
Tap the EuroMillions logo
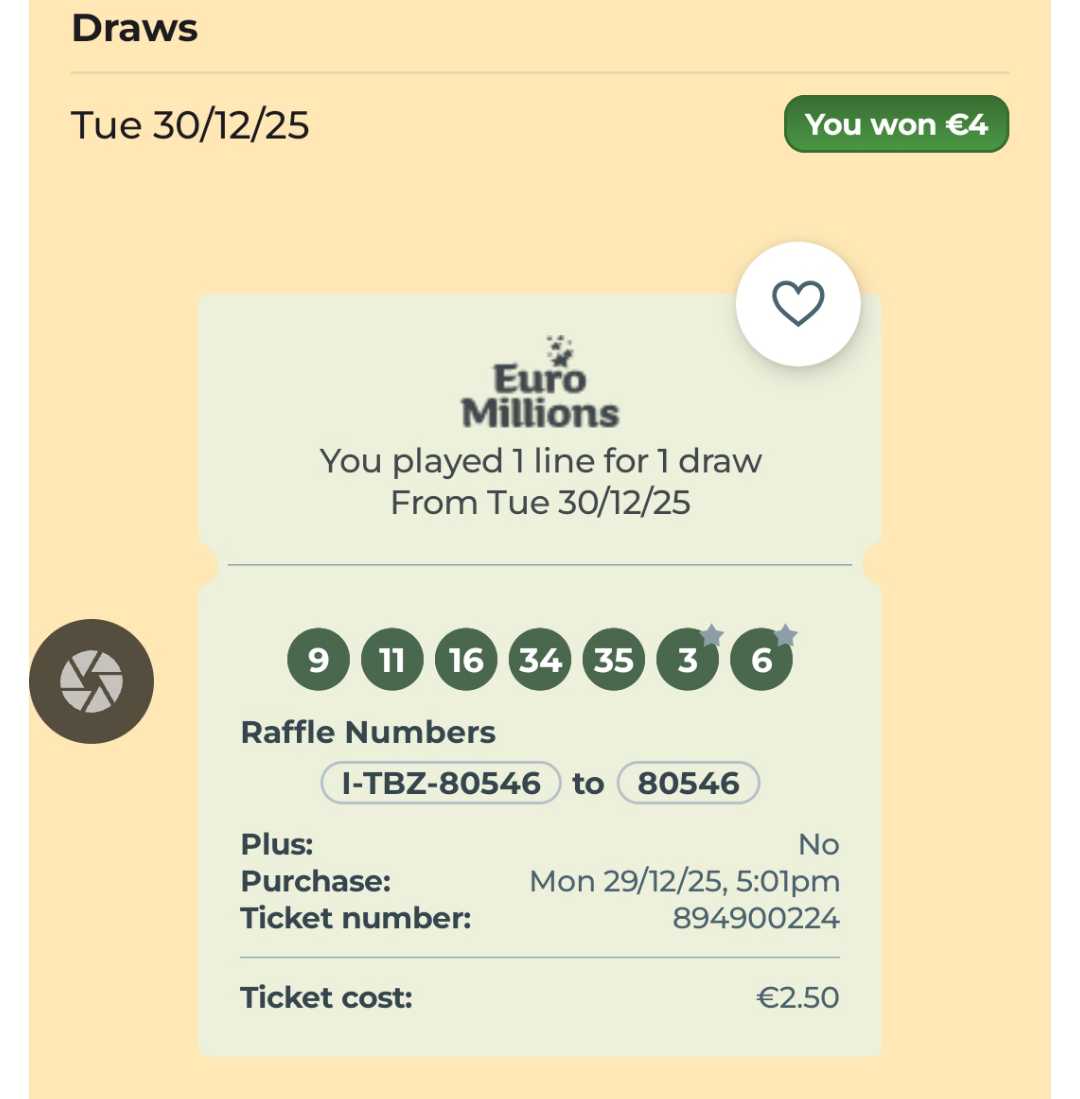click(x=540, y=385)
